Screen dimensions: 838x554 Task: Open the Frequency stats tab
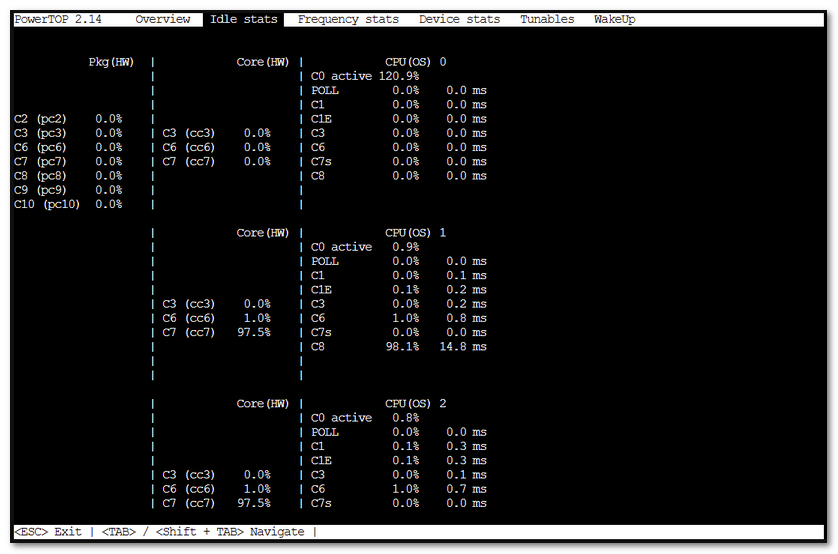point(348,19)
